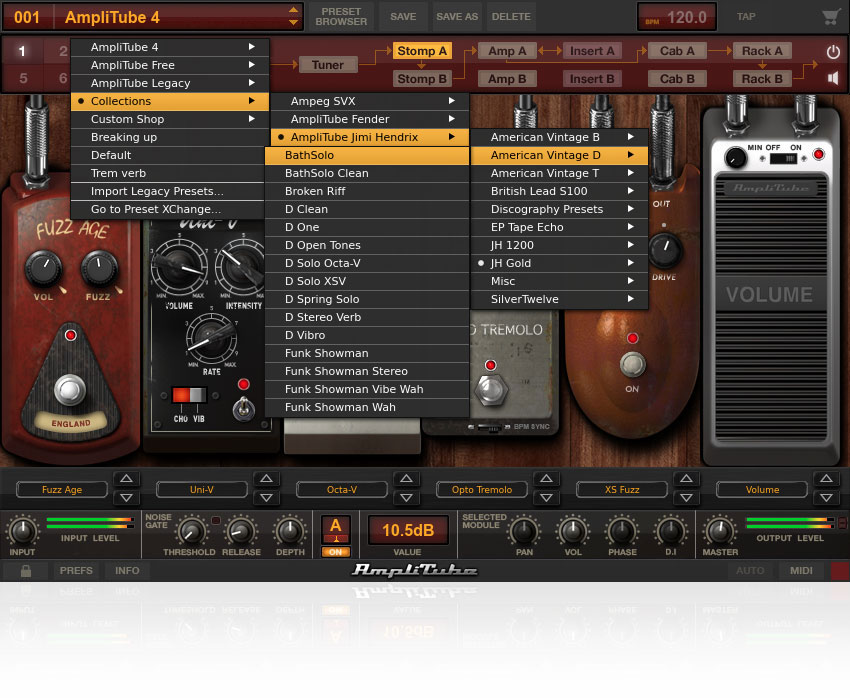Select preset slot 1

tap(22, 52)
